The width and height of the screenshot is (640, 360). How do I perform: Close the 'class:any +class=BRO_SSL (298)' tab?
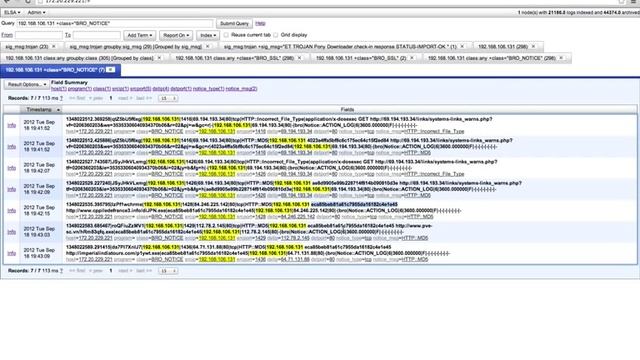(x=299, y=58)
